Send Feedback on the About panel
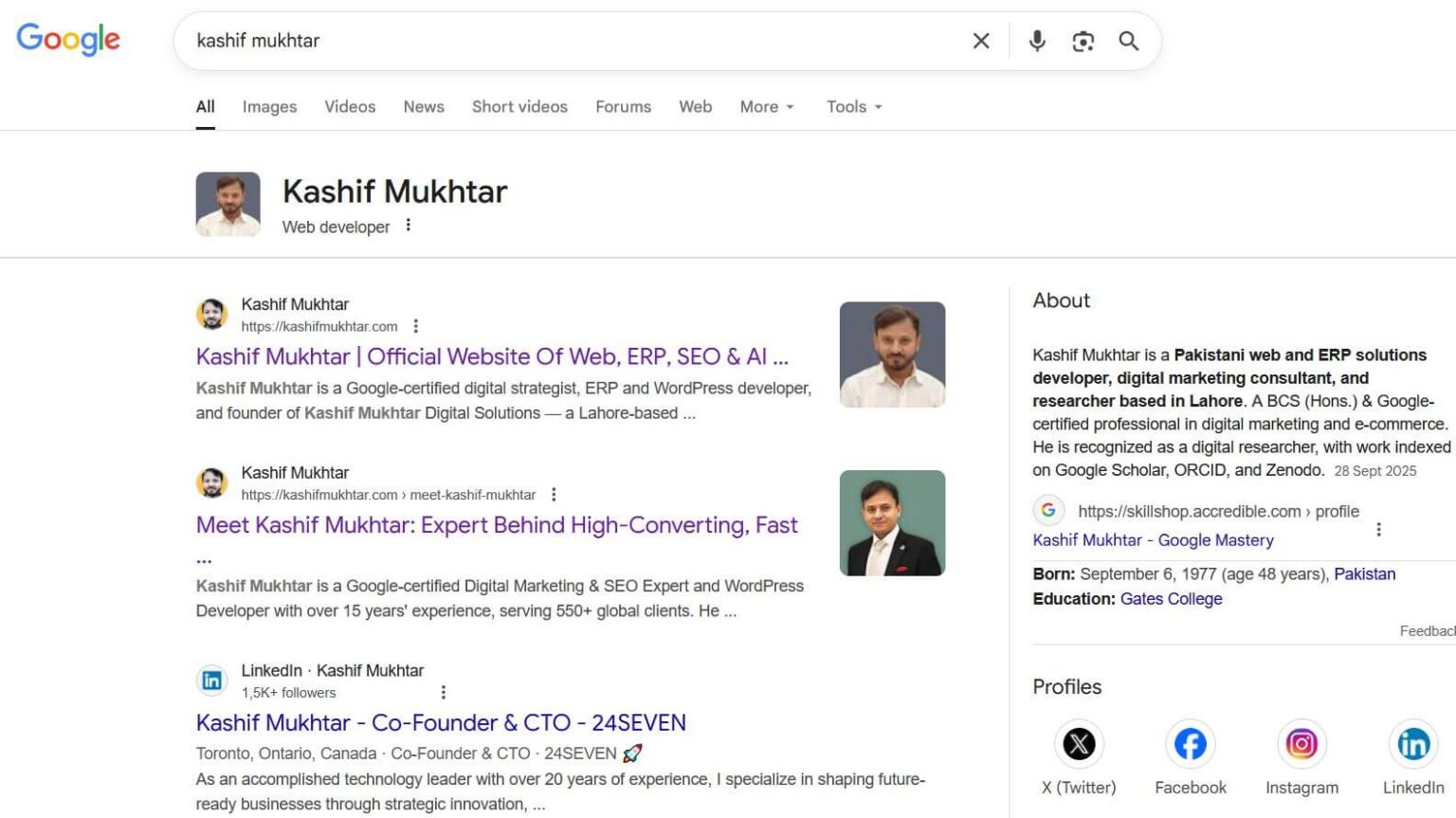 (1428, 631)
